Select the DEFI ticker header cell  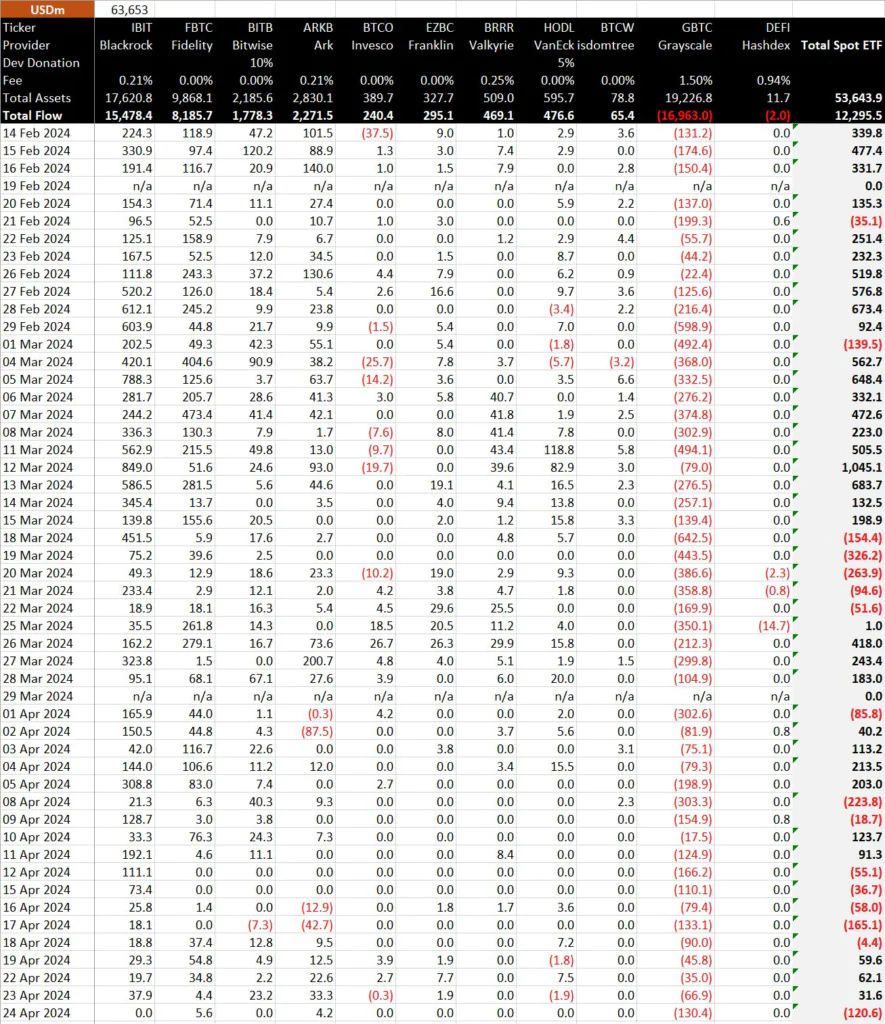tap(778, 27)
